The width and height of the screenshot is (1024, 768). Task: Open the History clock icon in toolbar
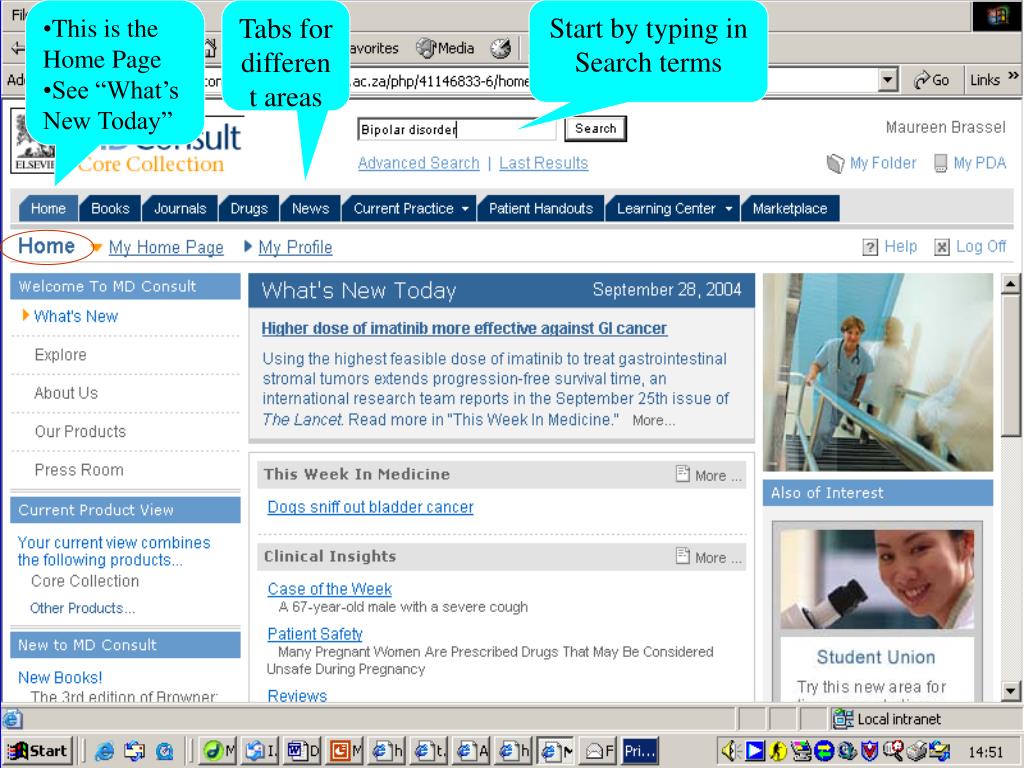click(x=501, y=48)
